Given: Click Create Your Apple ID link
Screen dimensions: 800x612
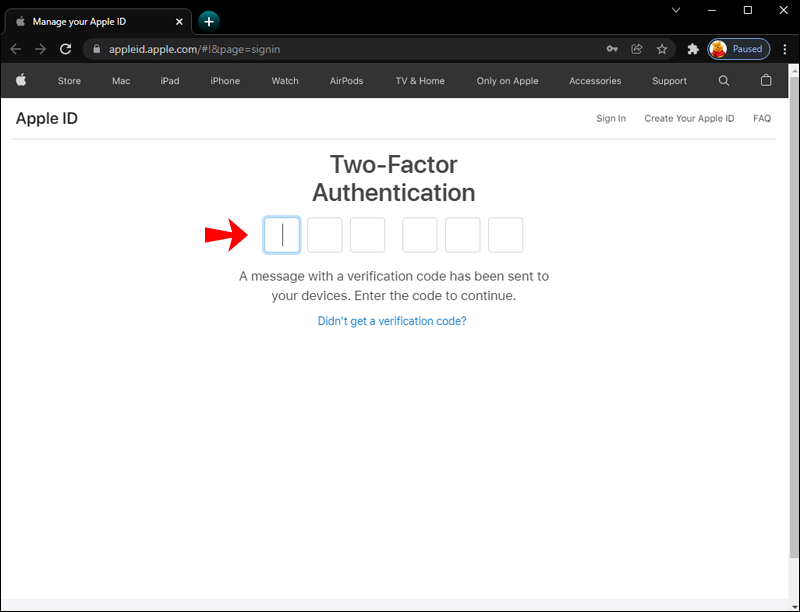Looking at the screenshot, I should tap(689, 118).
